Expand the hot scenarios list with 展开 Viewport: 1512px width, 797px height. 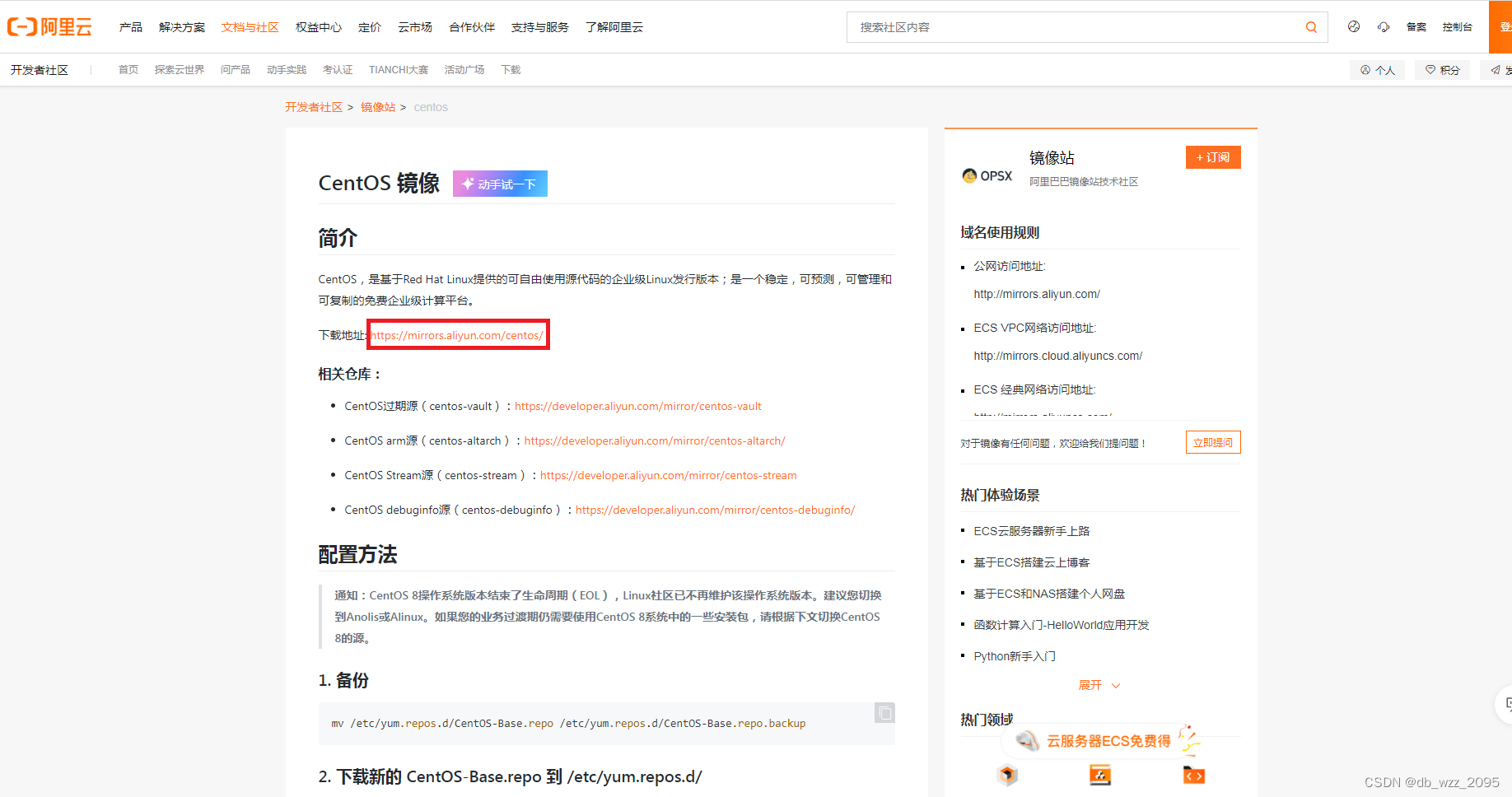[1099, 685]
